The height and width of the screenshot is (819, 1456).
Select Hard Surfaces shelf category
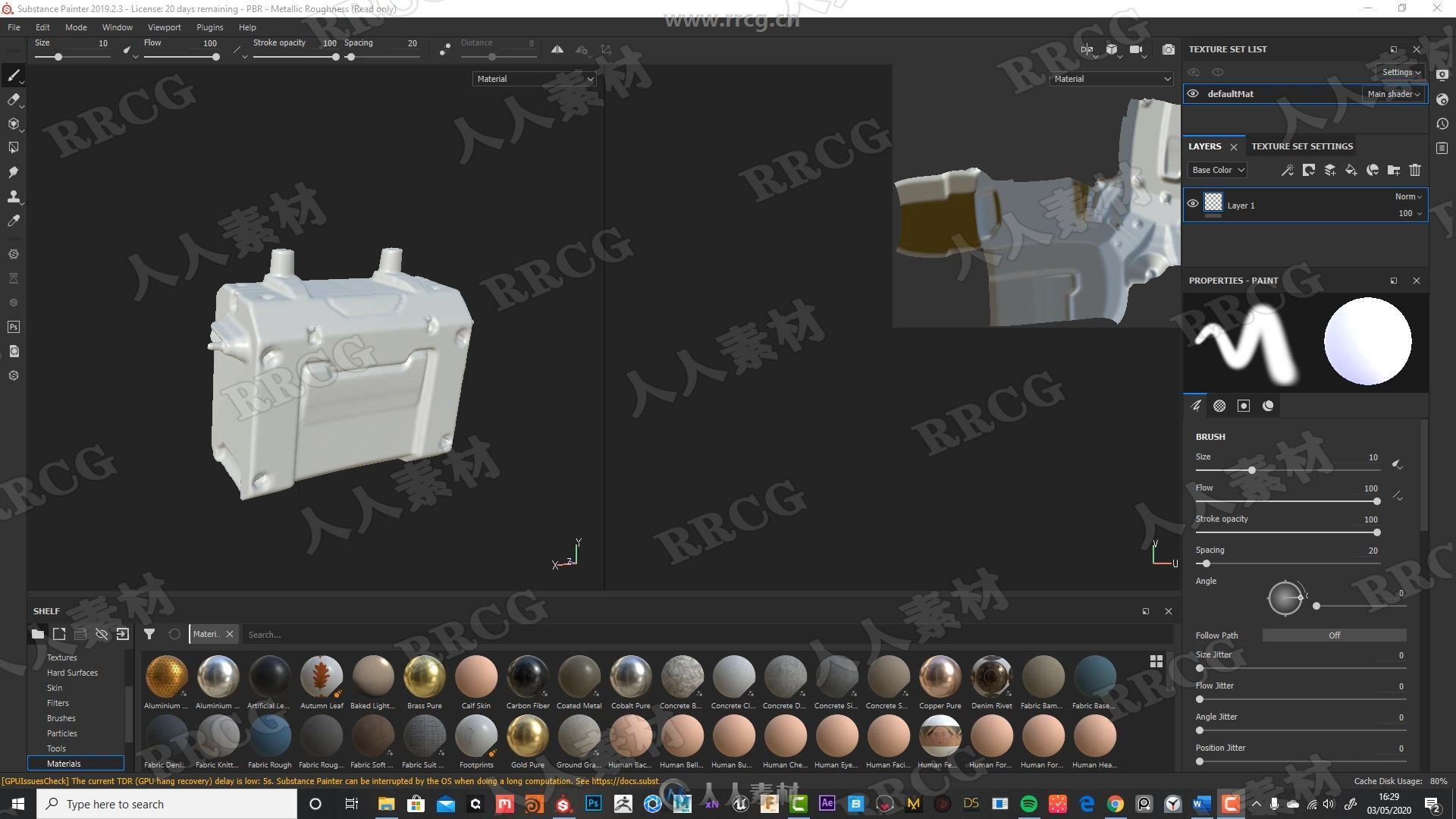click(72, 673)
